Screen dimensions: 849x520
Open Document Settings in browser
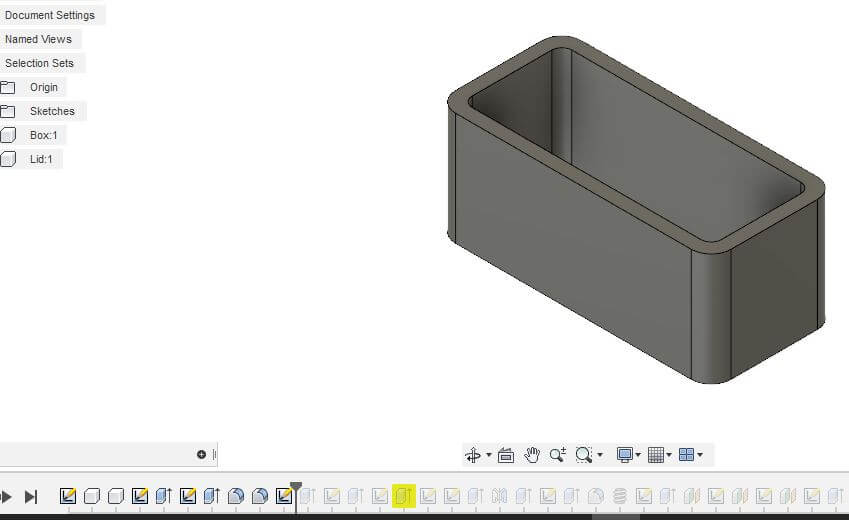point(50,15)
